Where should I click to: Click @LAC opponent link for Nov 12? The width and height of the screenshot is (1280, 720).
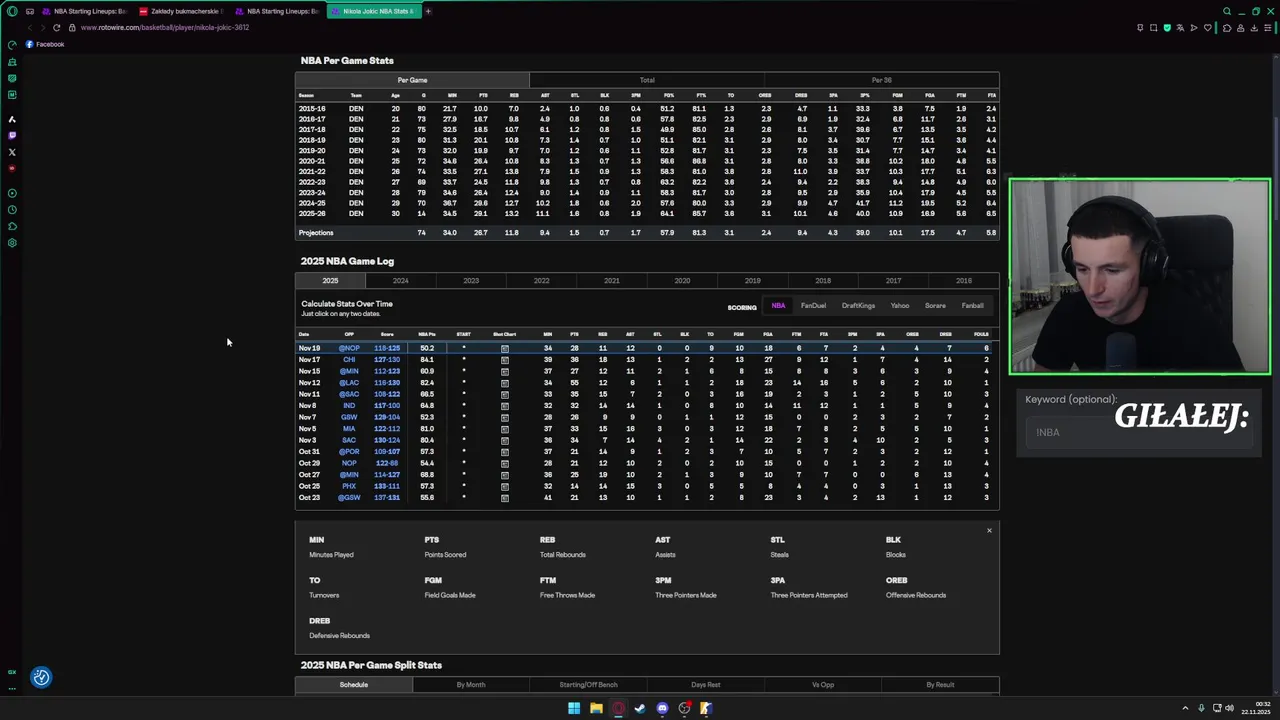(x=349, y=383)
